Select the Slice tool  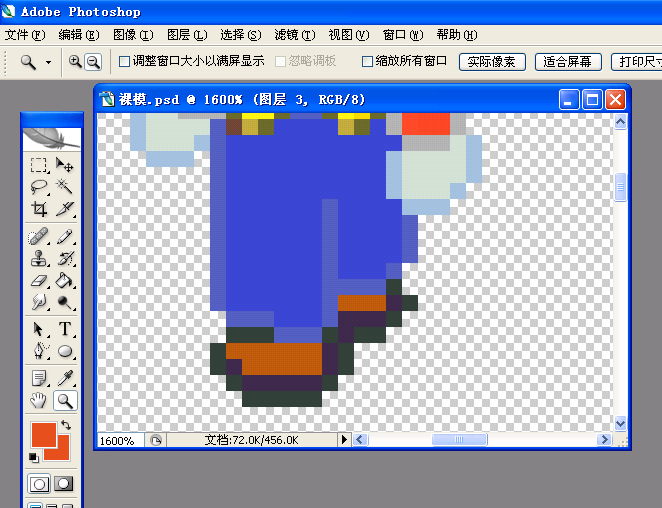pyautogui.click(x=65, y=209)
